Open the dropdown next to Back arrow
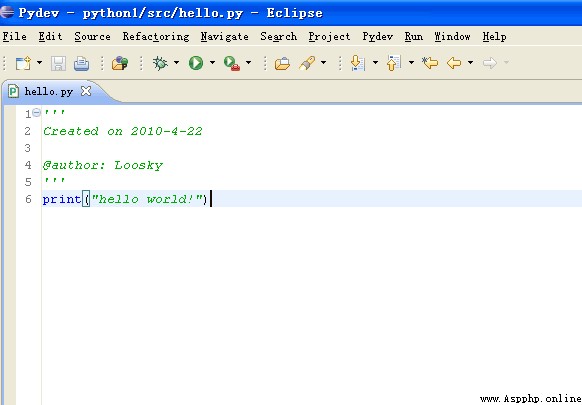 pyautogui.click(x=470, y=63)
